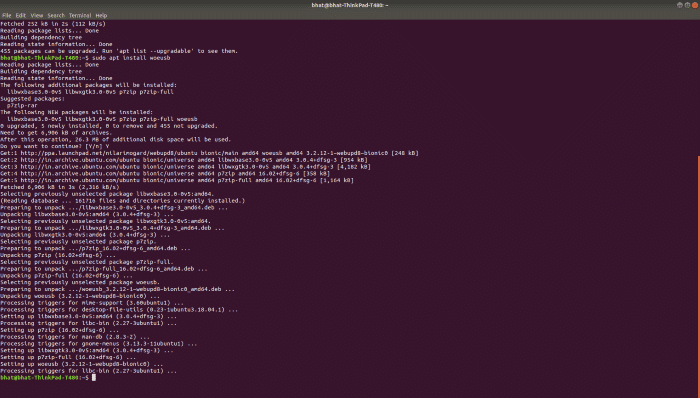This screenshot has height=398, width=700.
Task: Click the archive URL in Get:3 line
Action: click(x=80, y=167)
